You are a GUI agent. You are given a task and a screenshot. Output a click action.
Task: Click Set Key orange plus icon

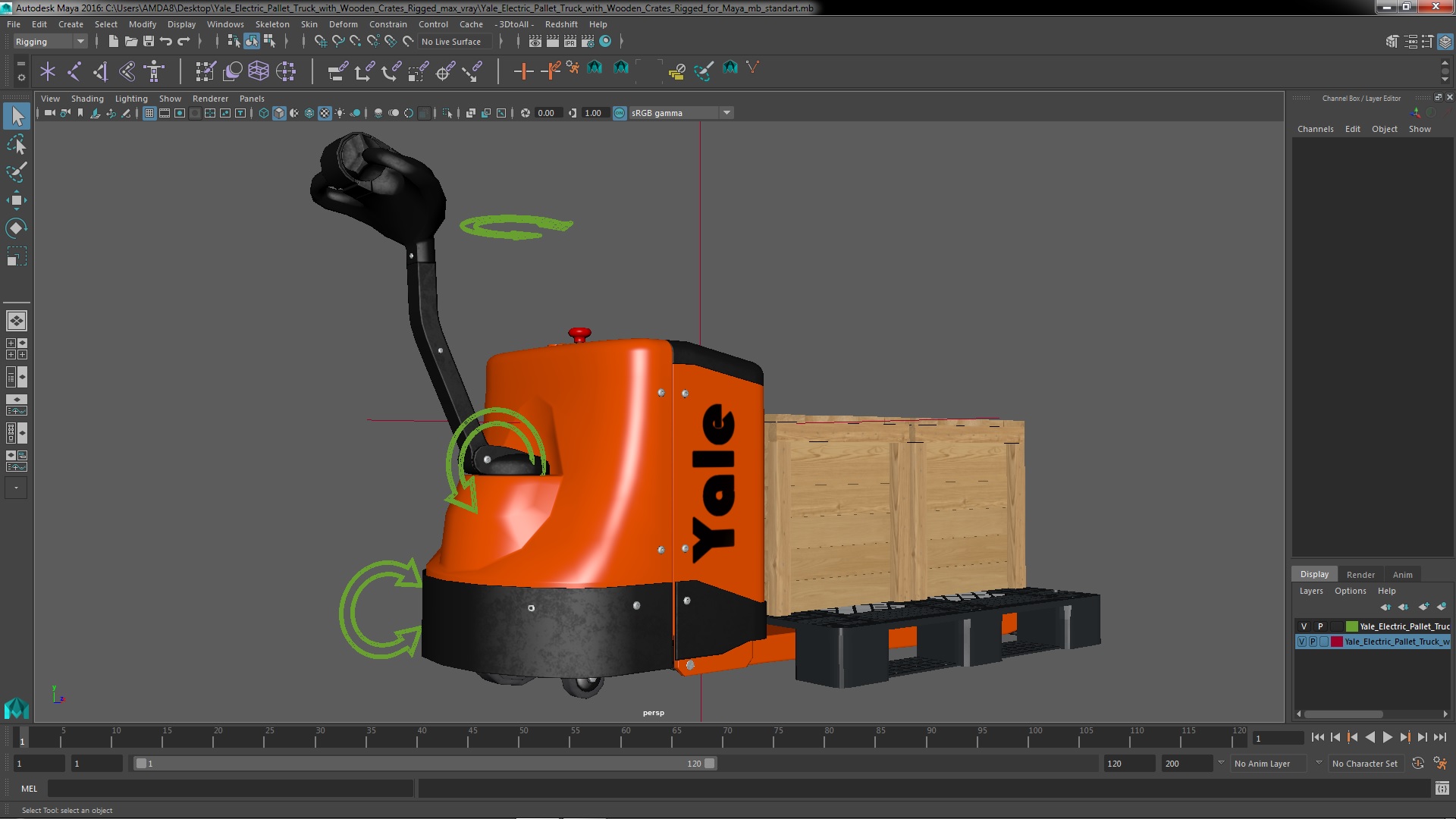point(522,71)
